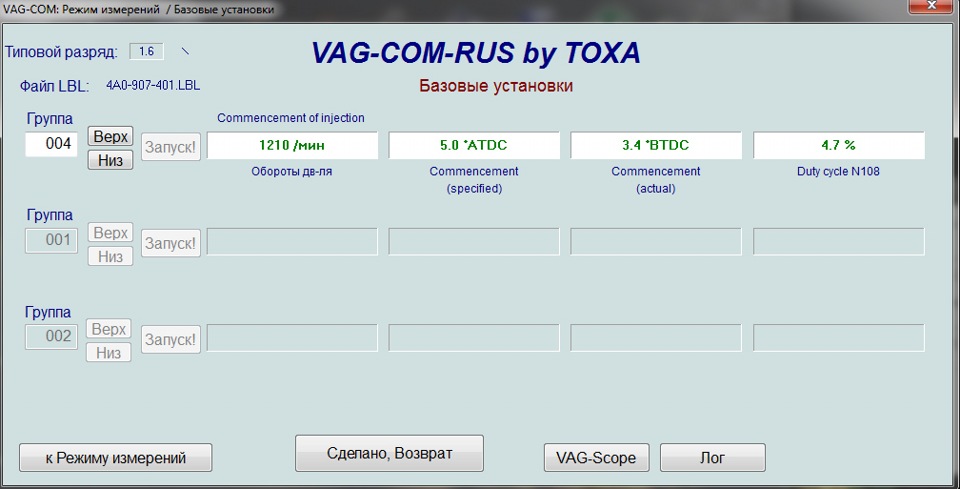The image size is (960, 489).
Task: Click the Duty cycle N108 label
Action: [839, 171]
